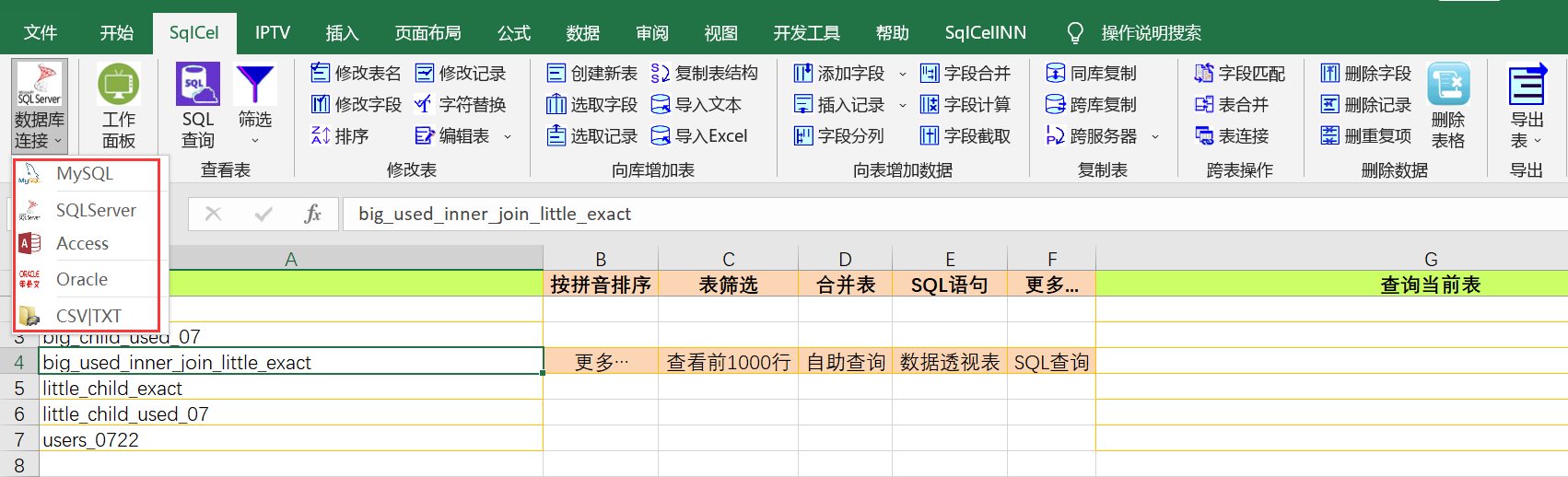Click the 数据透视表 cell button
The height and width of the screenshot is (477, 1568).
click(950, 362)
